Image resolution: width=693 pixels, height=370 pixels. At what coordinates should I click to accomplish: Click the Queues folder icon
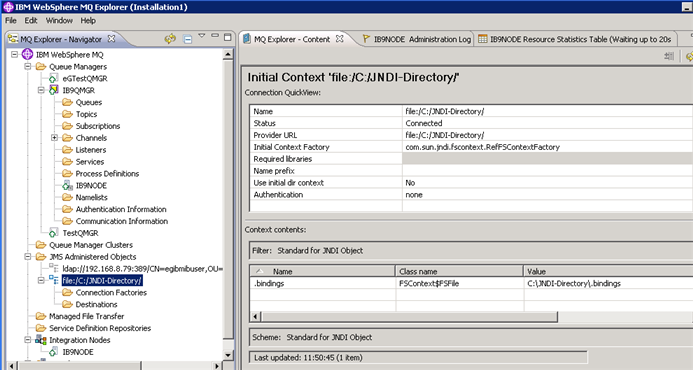[67, 102]
